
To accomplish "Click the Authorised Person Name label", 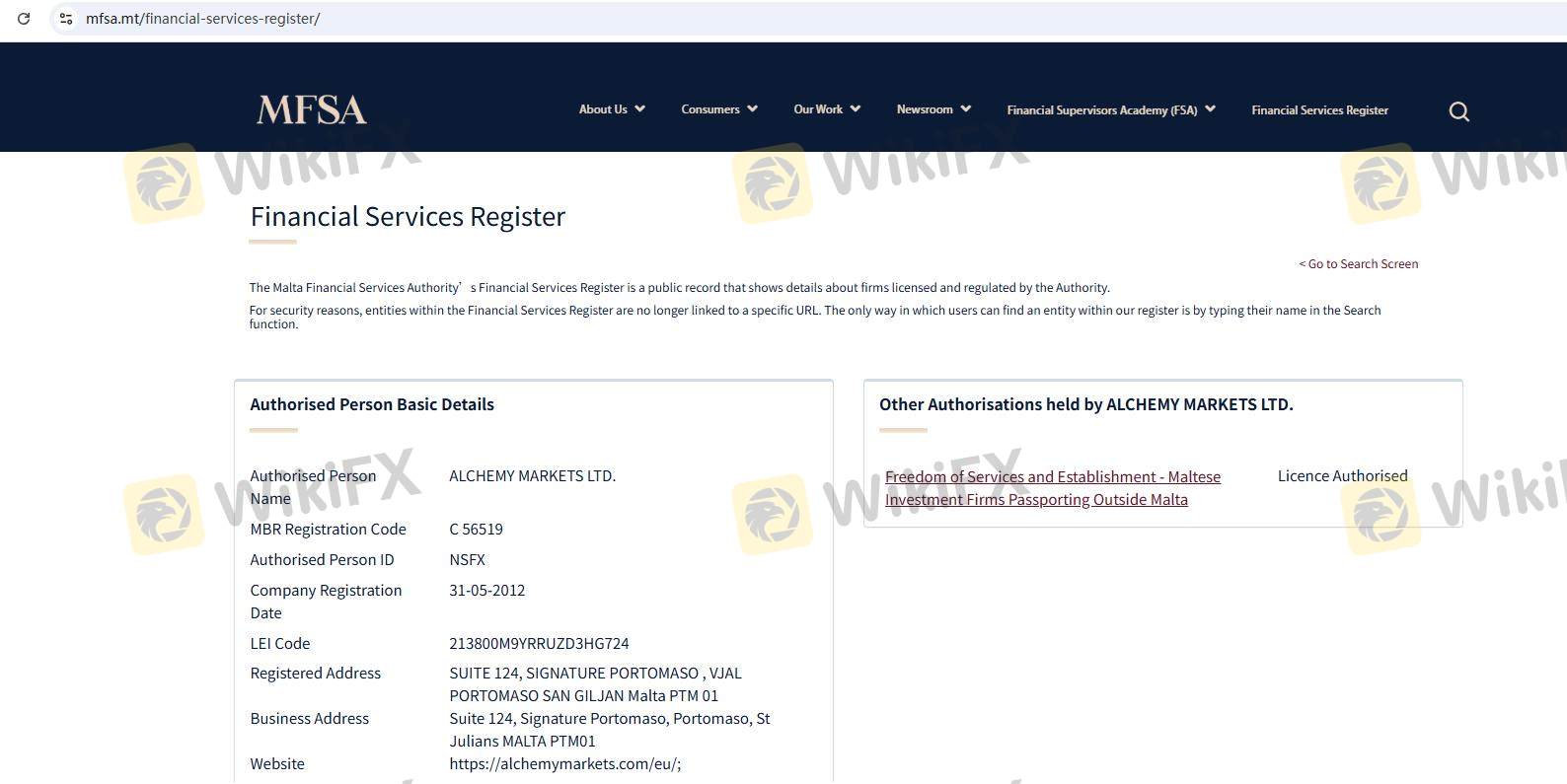I will pyautogui.click(x=313, y=487).
